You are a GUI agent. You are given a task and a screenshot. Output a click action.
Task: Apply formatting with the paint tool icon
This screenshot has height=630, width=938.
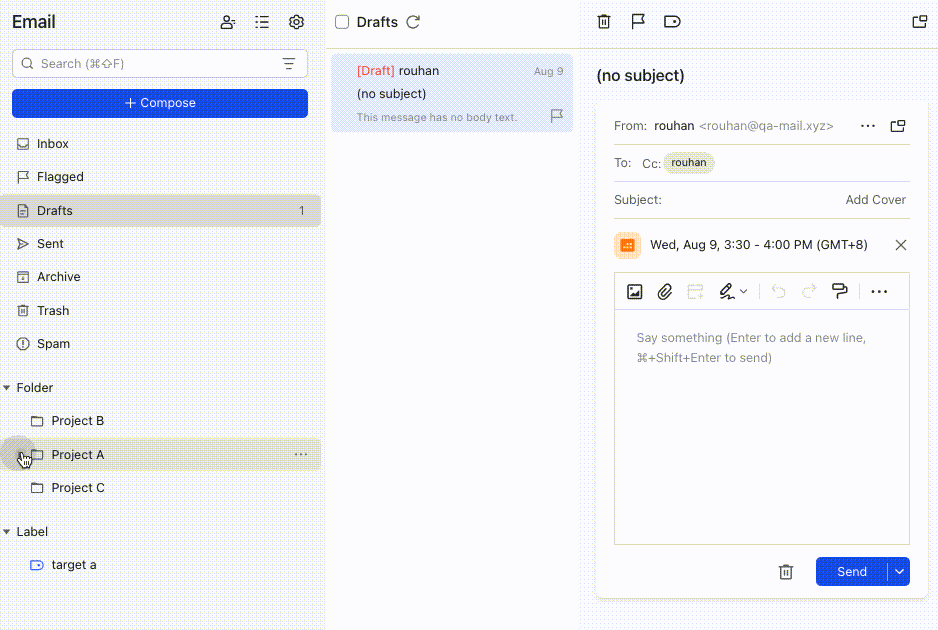(x=839, y=291)
